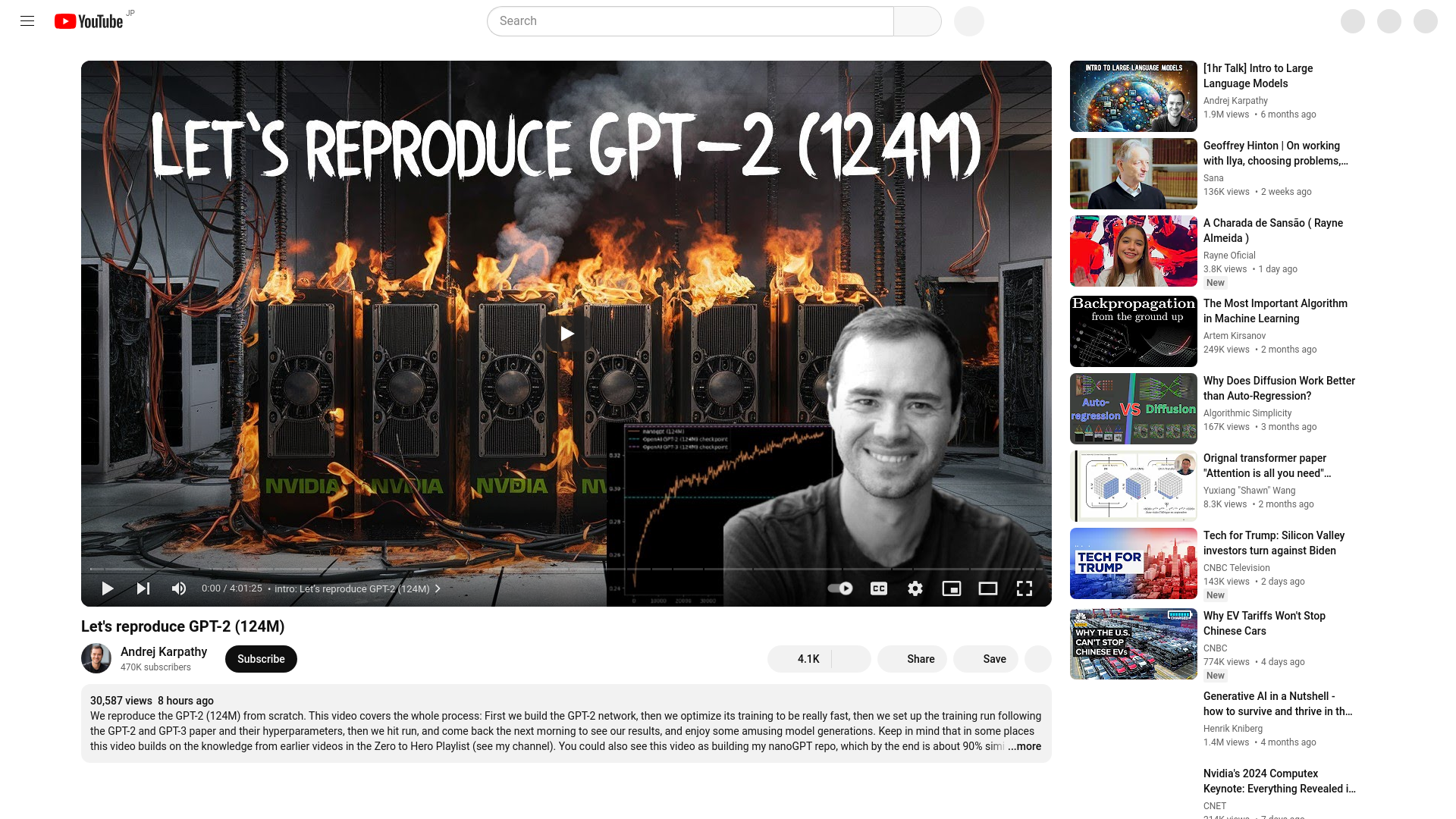Screen dimensions: 1456x819
Task: Open 'Orignal transformer paper' video title
Action: [1267, 466]
